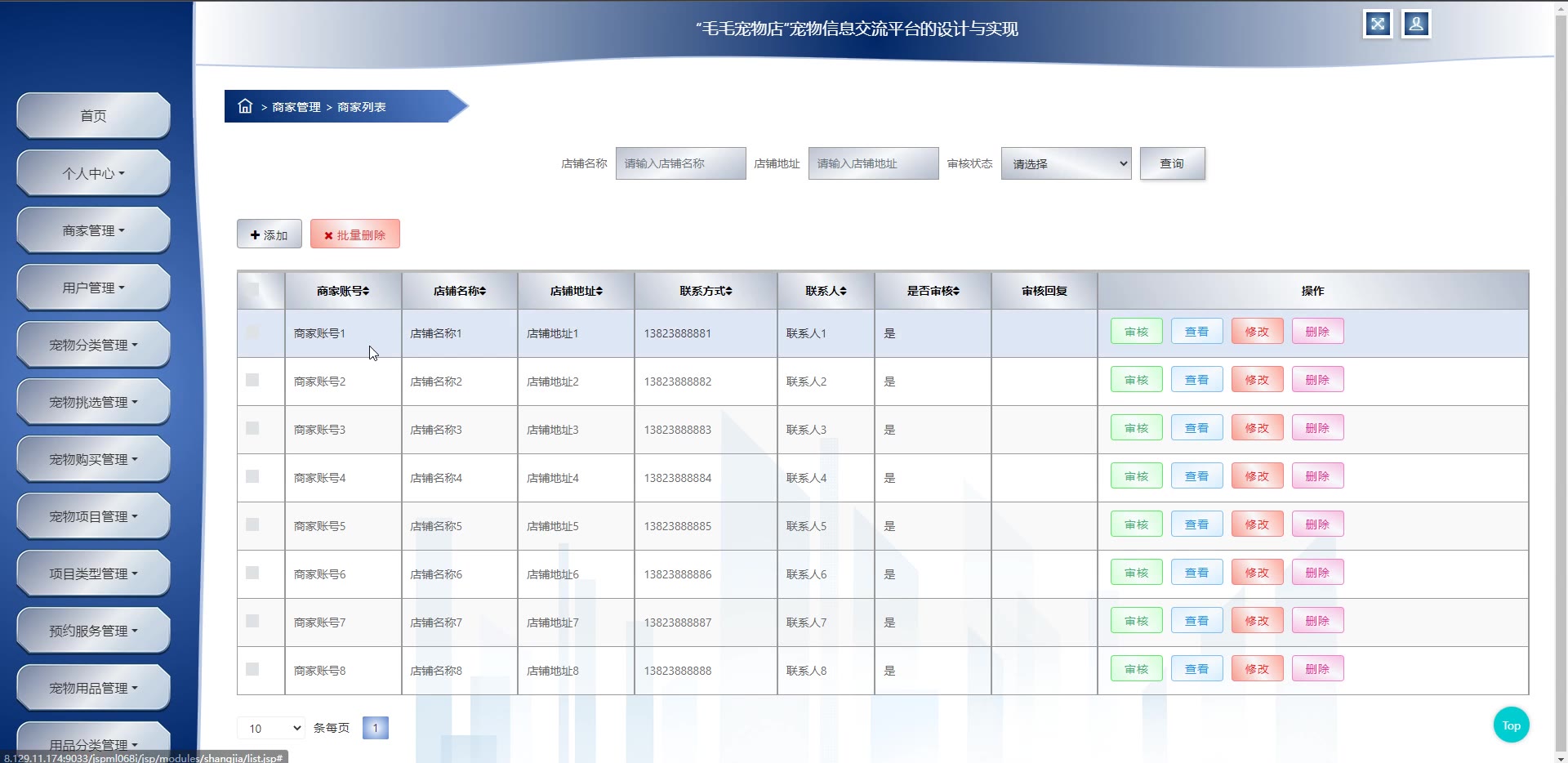Go to home via breadcrumb house icon
Viewport: 1568px width, 763px height.
[245, 106]
